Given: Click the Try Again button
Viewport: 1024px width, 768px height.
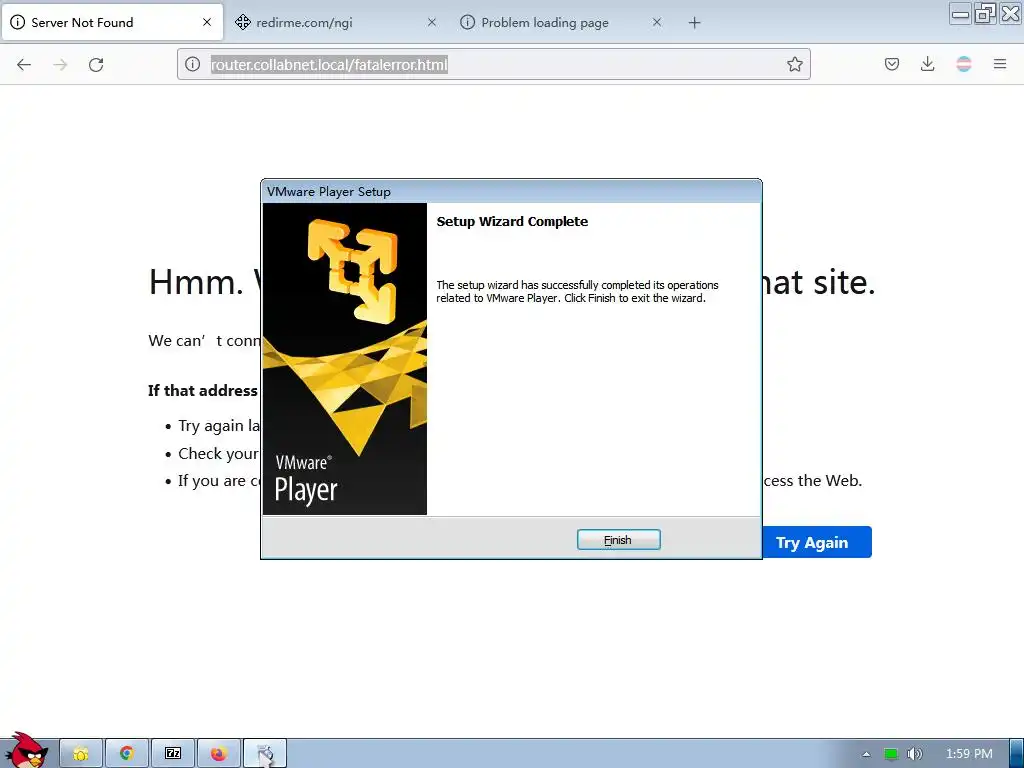Looking at the screenshot, I should (x=816, y=542).
